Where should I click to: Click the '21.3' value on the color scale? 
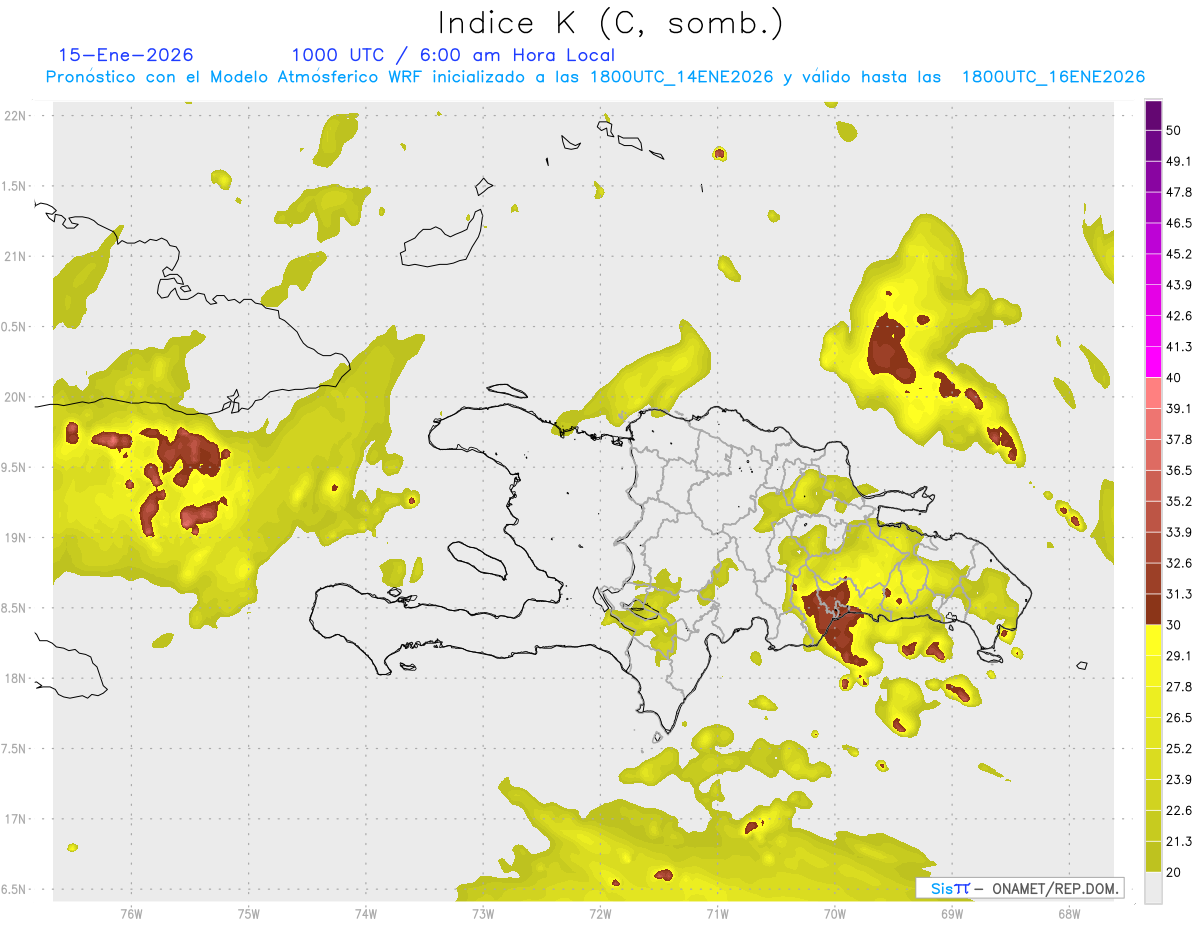[1179, 842]
